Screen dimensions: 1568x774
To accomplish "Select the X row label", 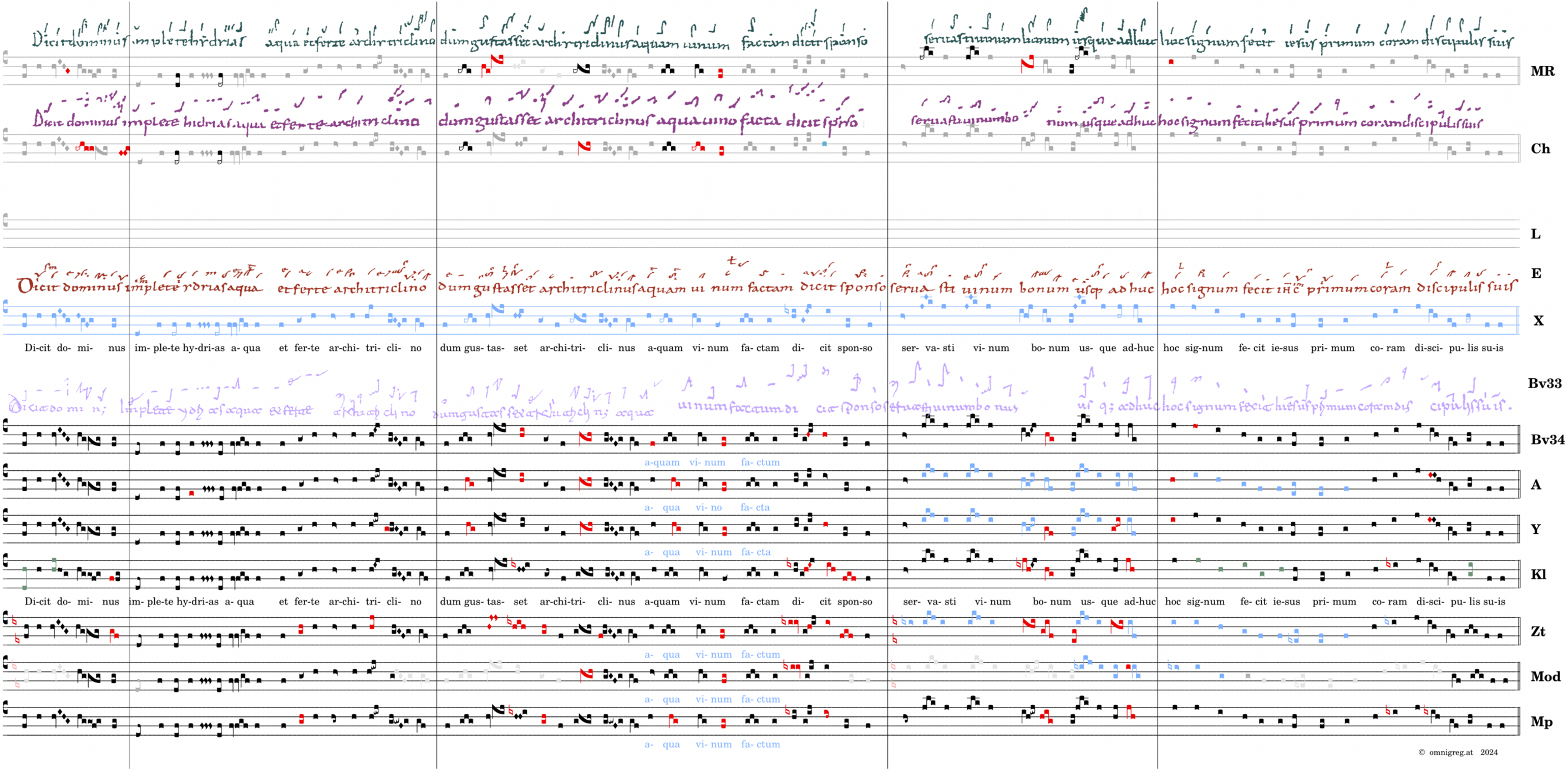I will [1538, 320].
